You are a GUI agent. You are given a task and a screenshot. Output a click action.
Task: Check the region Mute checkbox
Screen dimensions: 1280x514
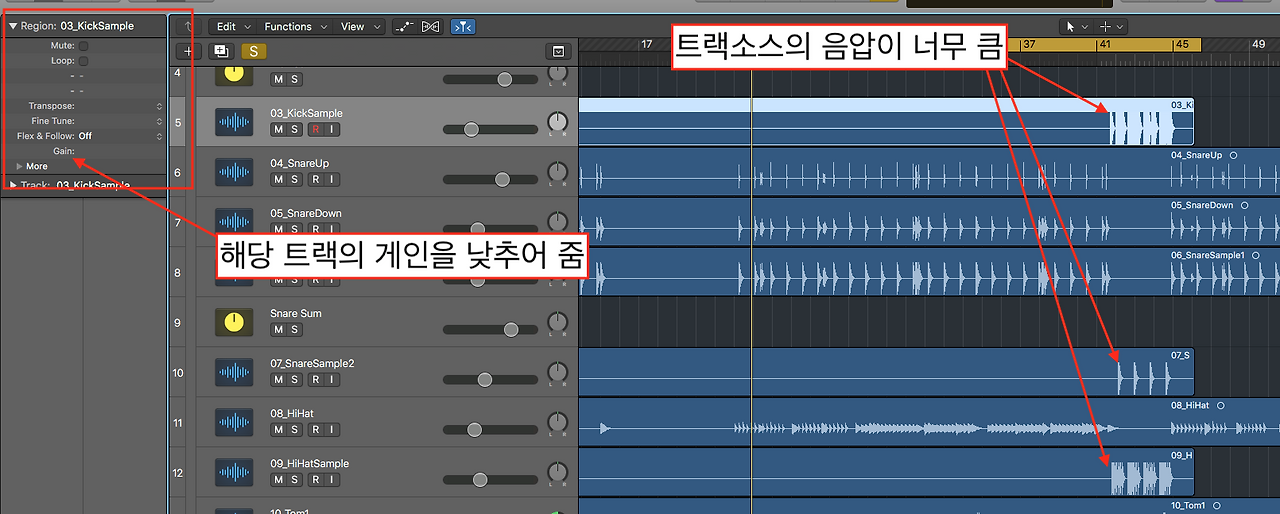coord(84,46)
